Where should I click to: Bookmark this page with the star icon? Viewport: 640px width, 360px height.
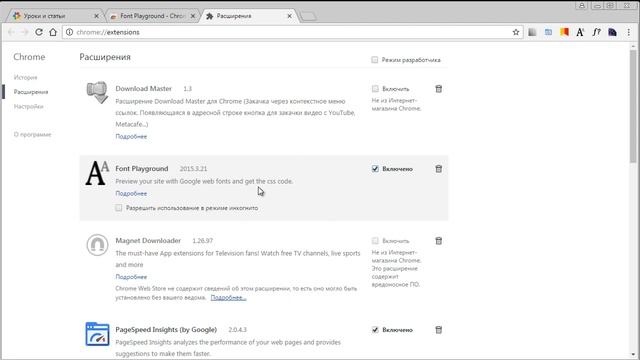tap(516, 32)
